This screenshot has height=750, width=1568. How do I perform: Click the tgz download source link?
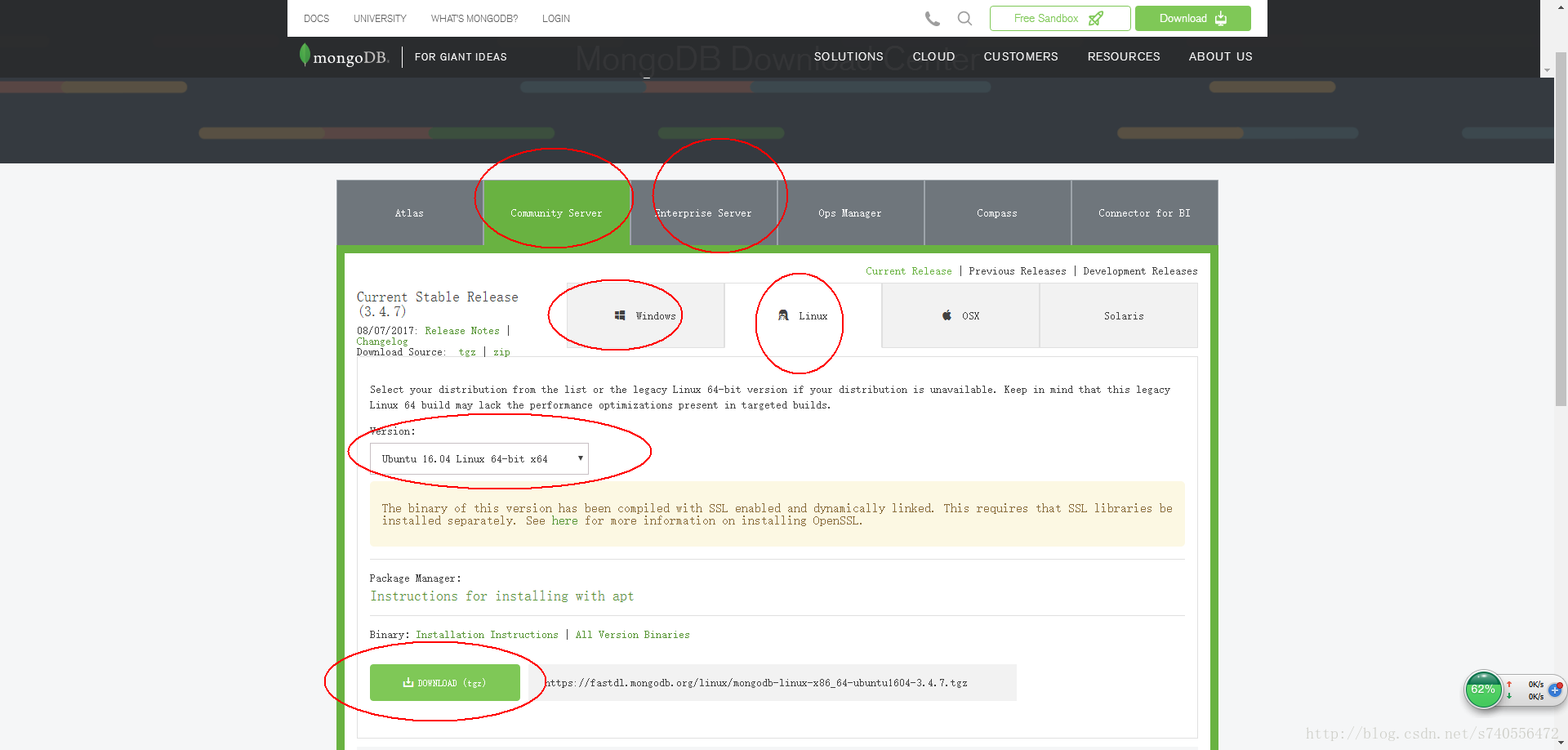[x=467, y=352]
